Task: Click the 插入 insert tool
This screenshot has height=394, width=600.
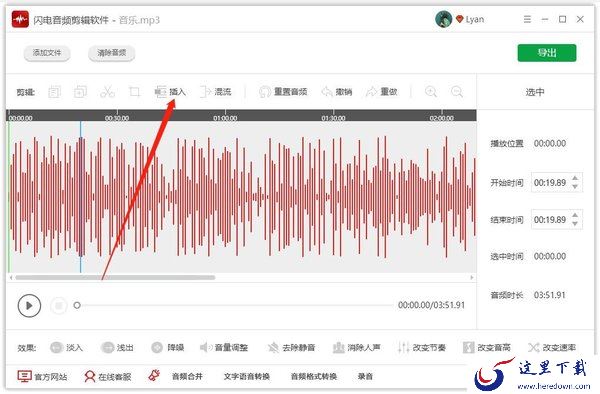Action: [x=170, y=92]
